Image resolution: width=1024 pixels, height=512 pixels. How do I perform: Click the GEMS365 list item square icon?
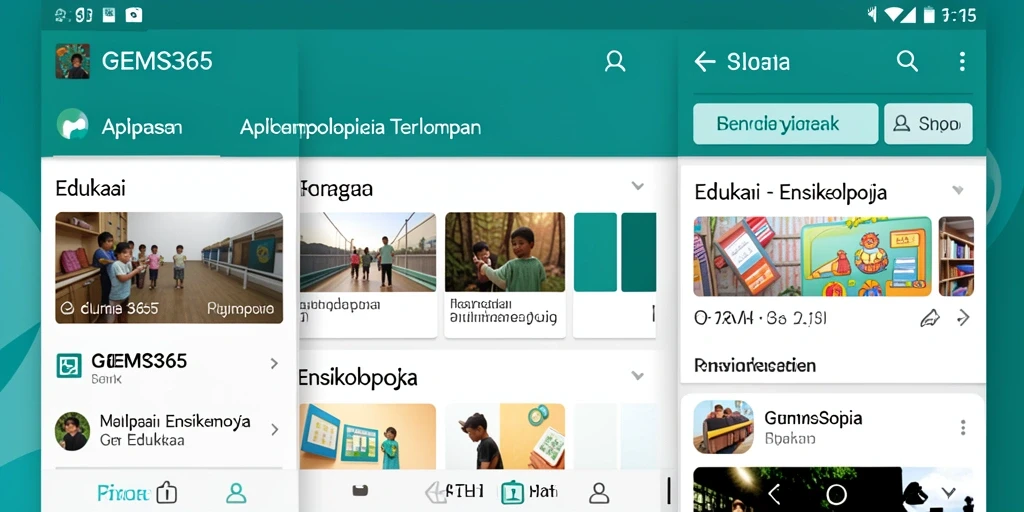point(69,366)
